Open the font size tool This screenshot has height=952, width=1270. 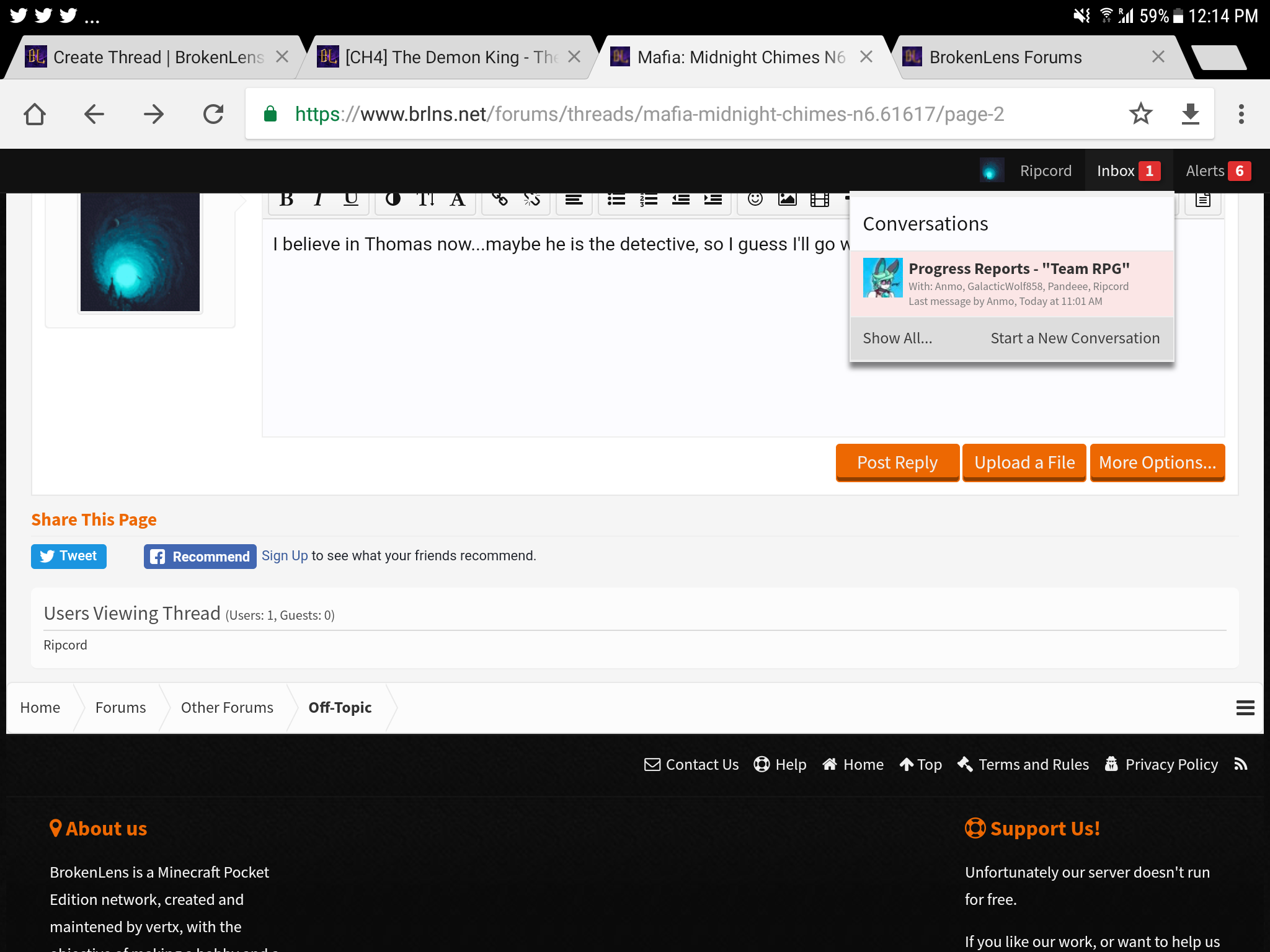[425, 200]
